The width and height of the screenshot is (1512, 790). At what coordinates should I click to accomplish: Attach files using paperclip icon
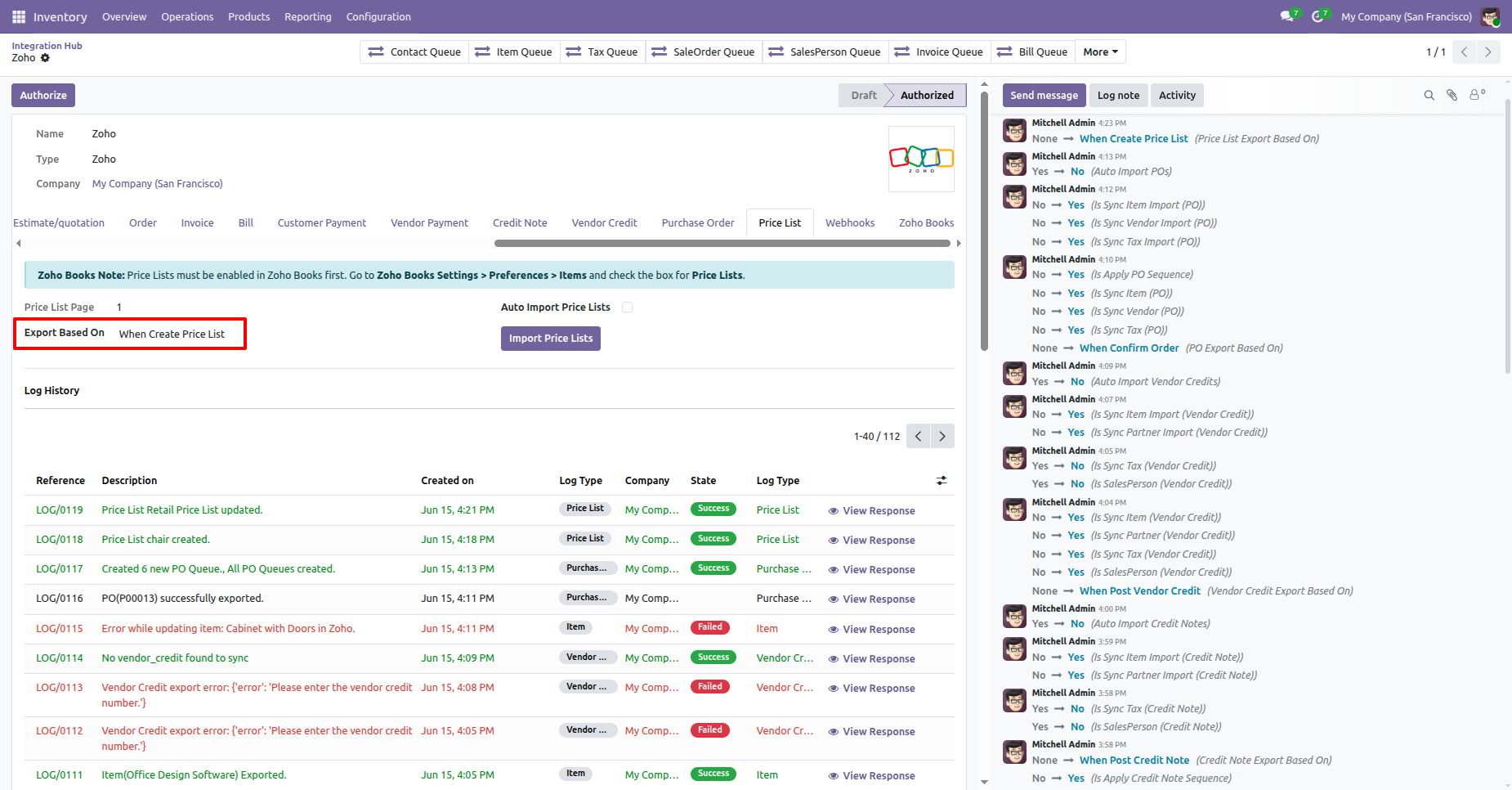1452,95
